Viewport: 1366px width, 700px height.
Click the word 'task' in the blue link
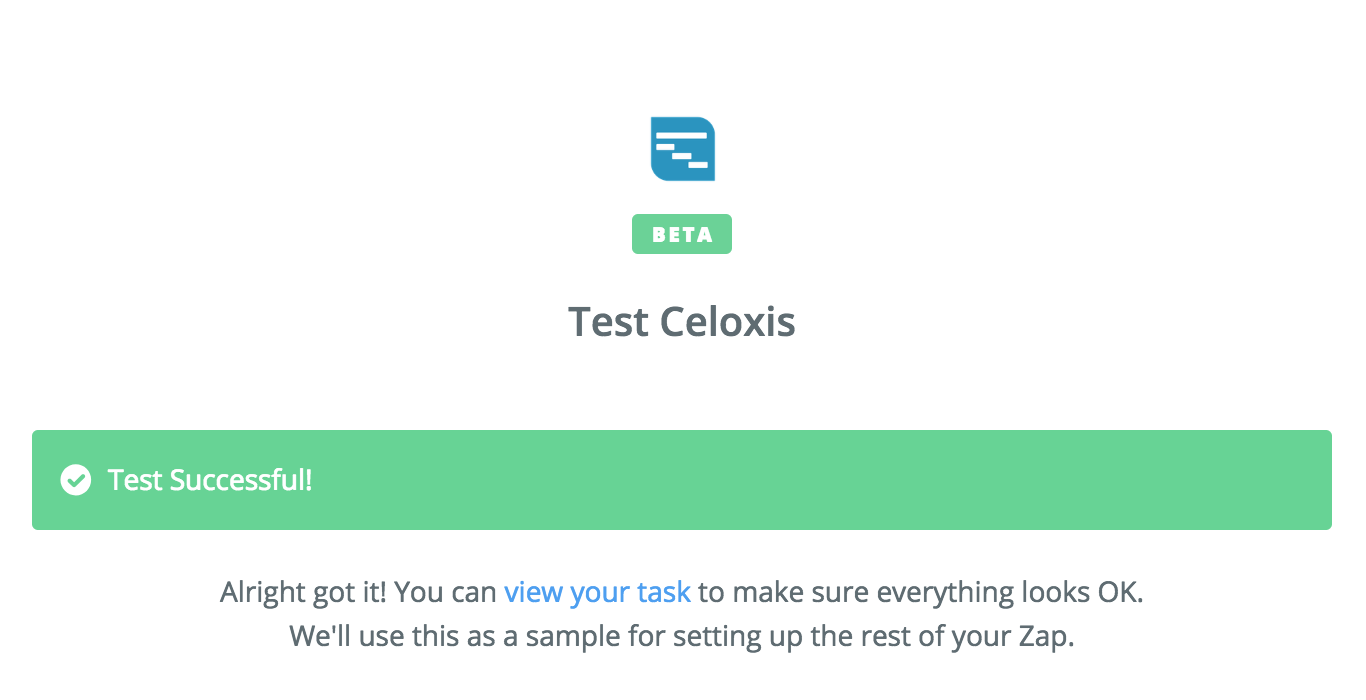[x=662, y=592]
